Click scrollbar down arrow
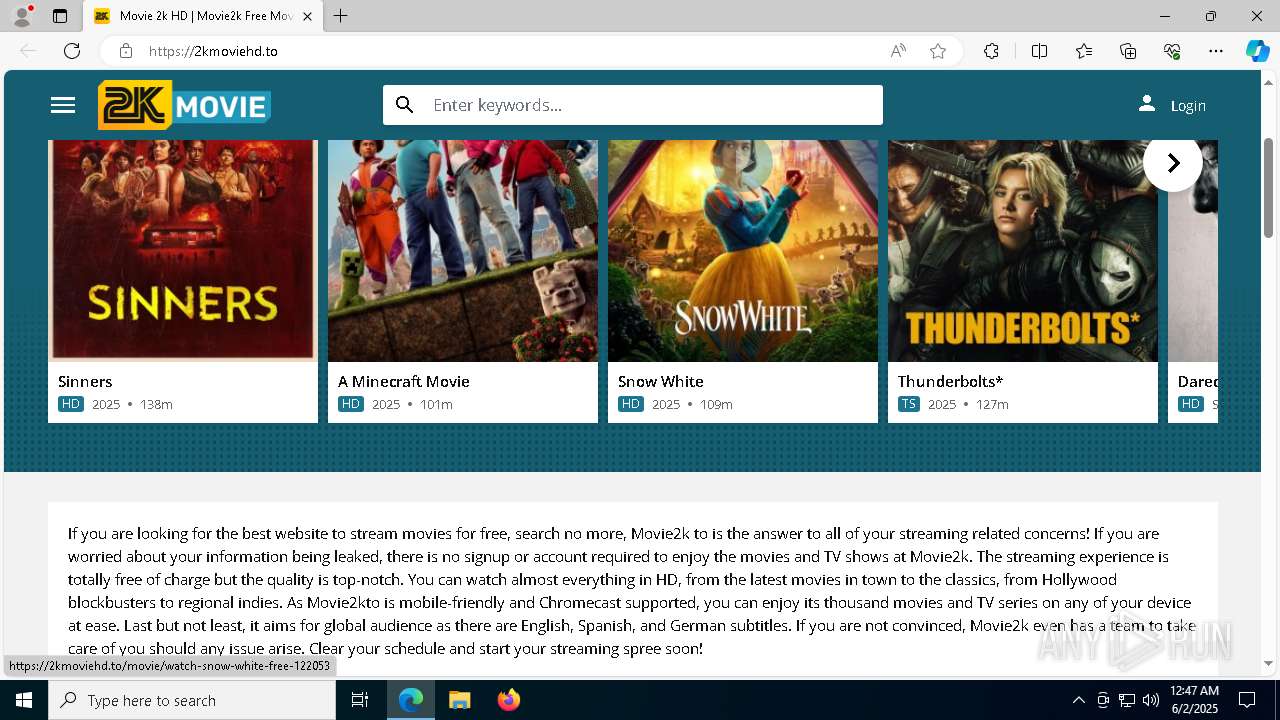1280x720 pixels. tap(1269, 662)
